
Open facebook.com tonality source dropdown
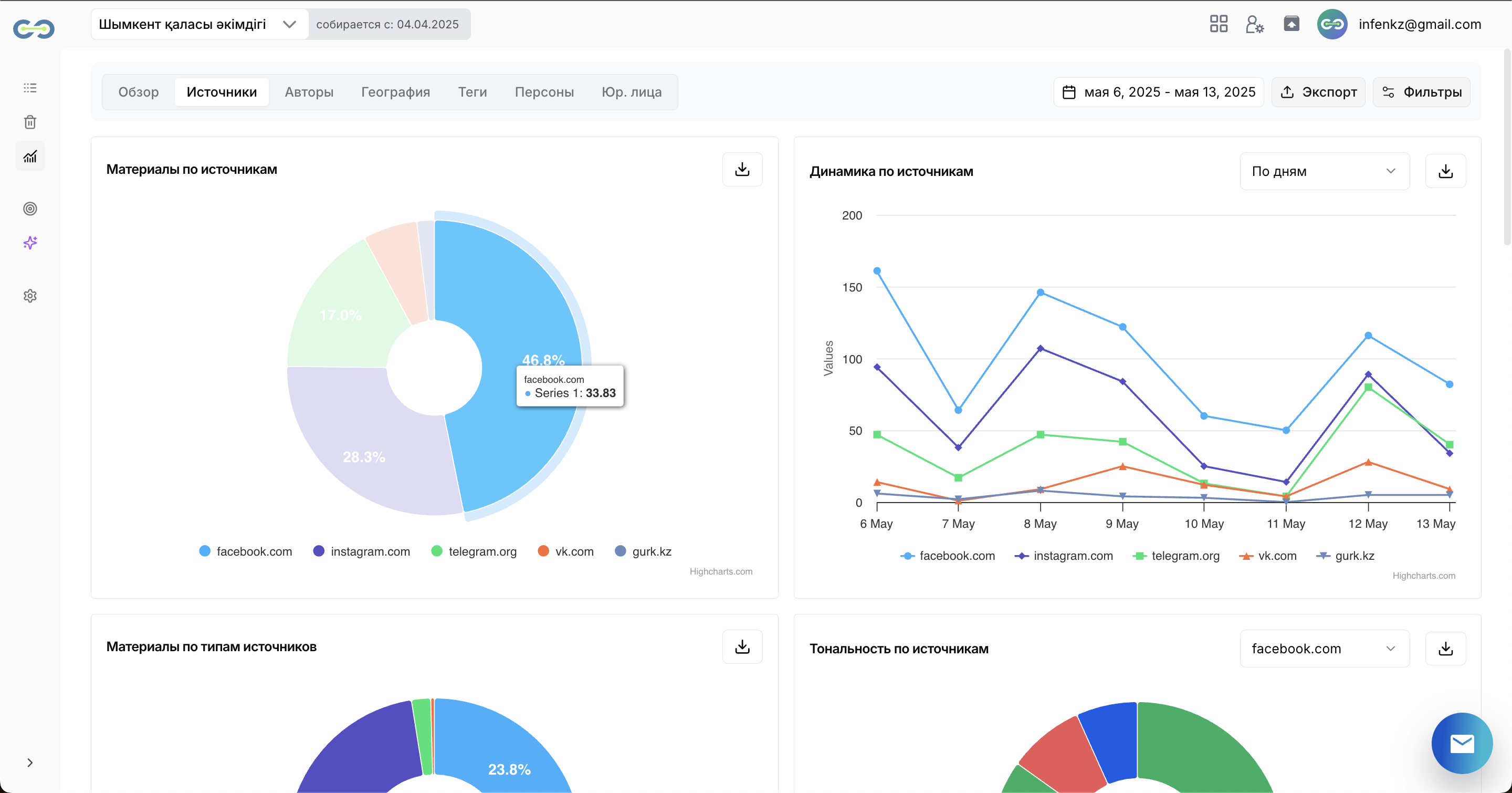(1324, 649)
